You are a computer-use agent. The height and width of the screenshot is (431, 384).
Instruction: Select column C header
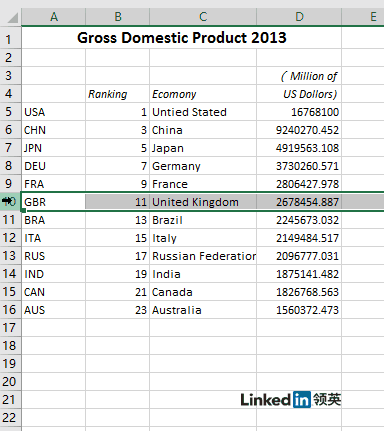(203, 17)
